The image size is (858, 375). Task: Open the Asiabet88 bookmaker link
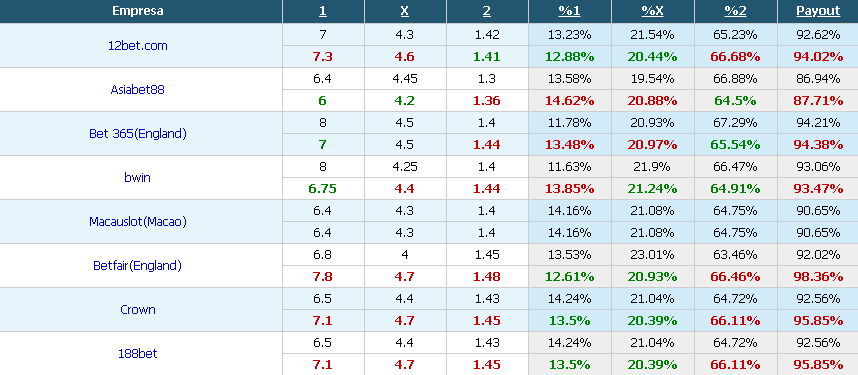point(137,90)
